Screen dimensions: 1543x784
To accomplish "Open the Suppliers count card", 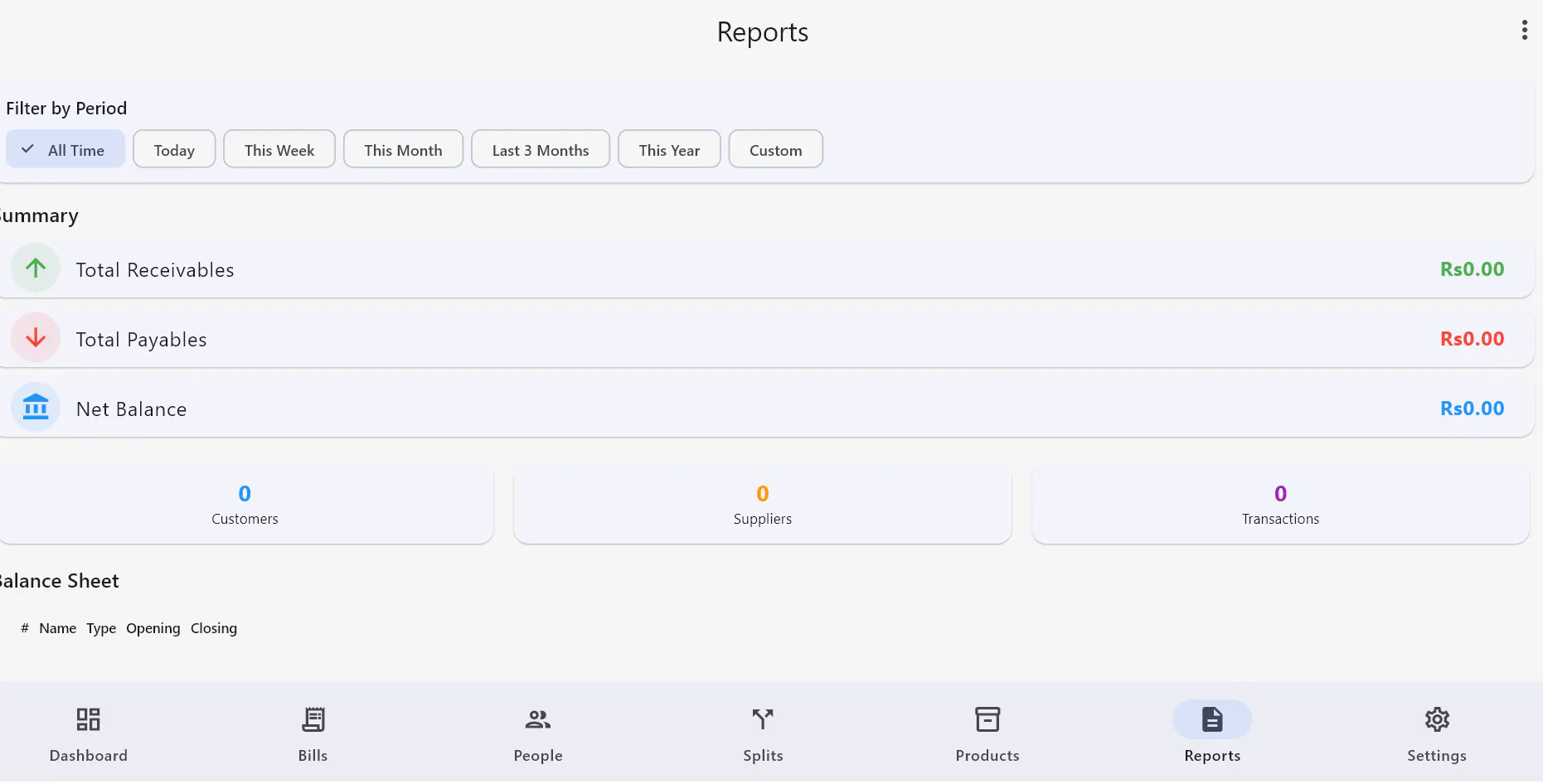I will (x=763, y=506).
